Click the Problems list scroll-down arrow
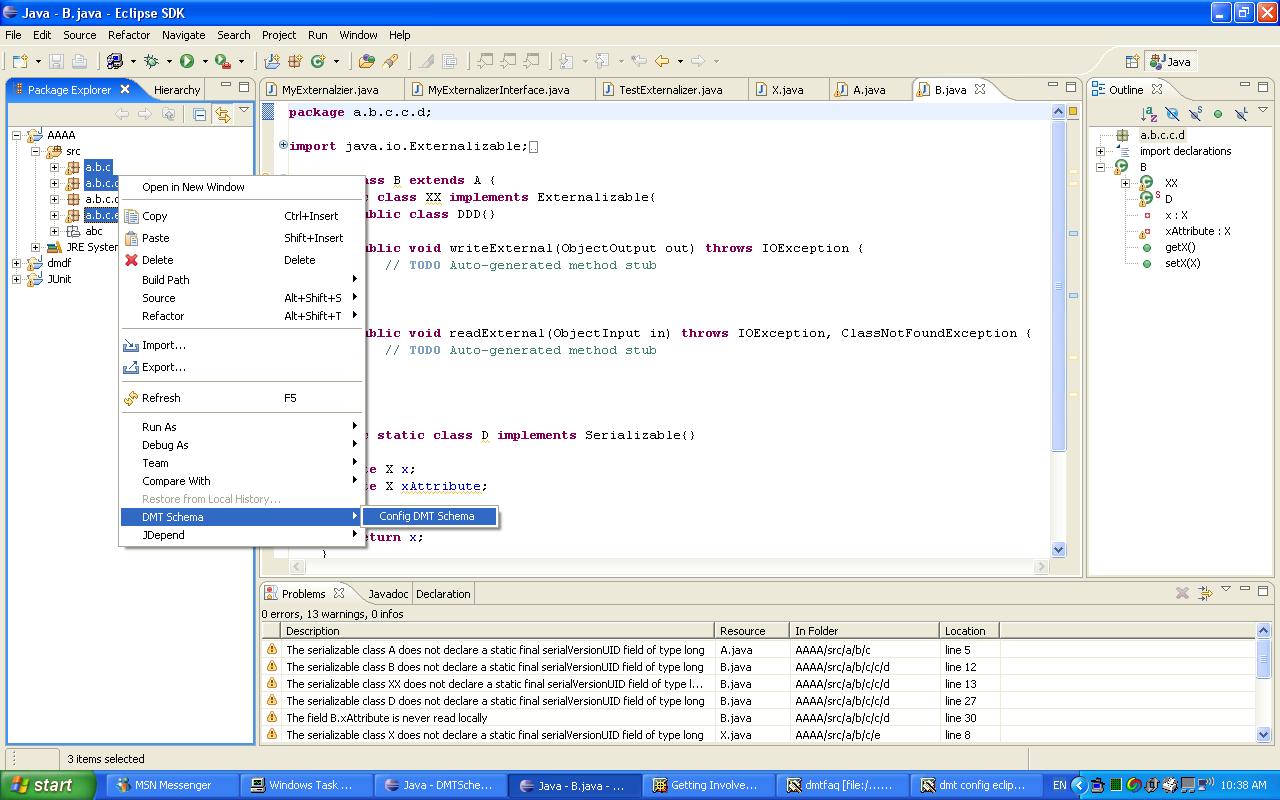This screenshot has width=1280, height=800. tap(1263, 735)
